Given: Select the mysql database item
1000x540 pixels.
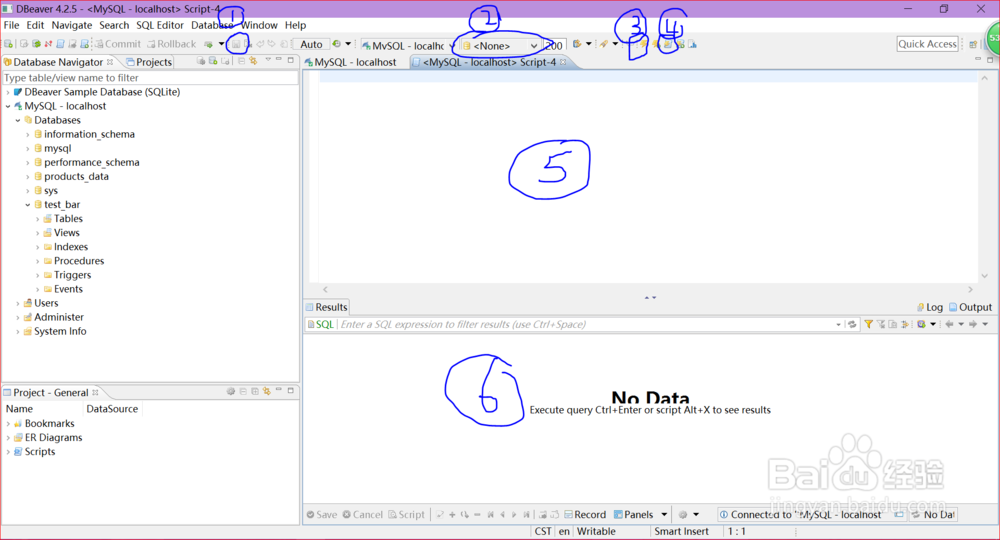Looking at the screenshot, I should [x=57, y=148].
